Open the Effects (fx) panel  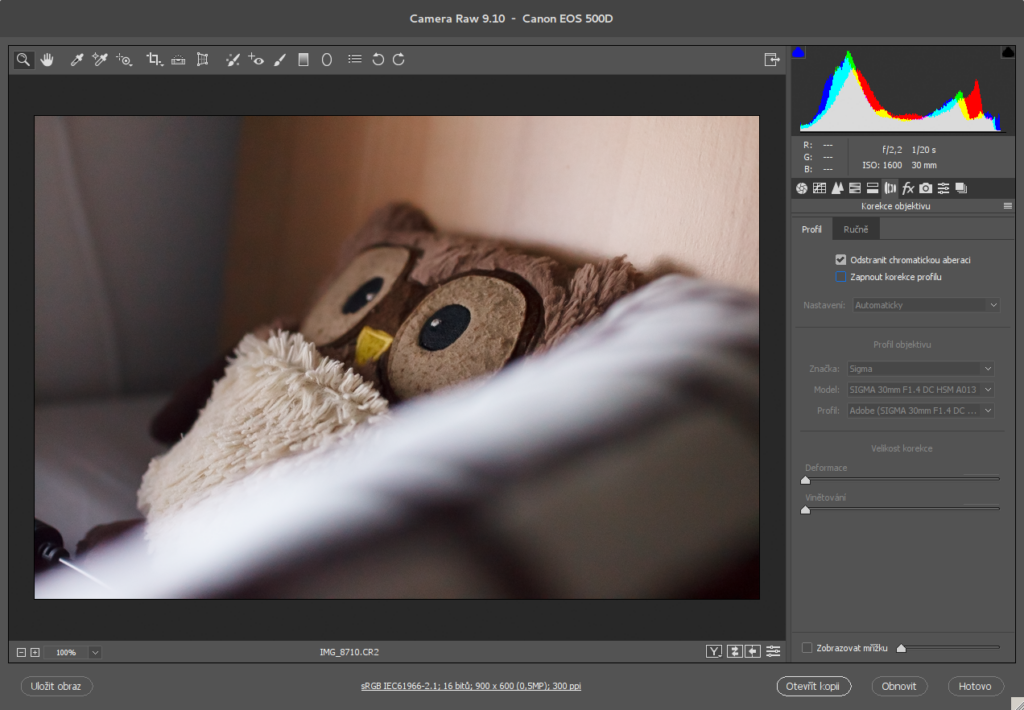(x=906, y=187)
